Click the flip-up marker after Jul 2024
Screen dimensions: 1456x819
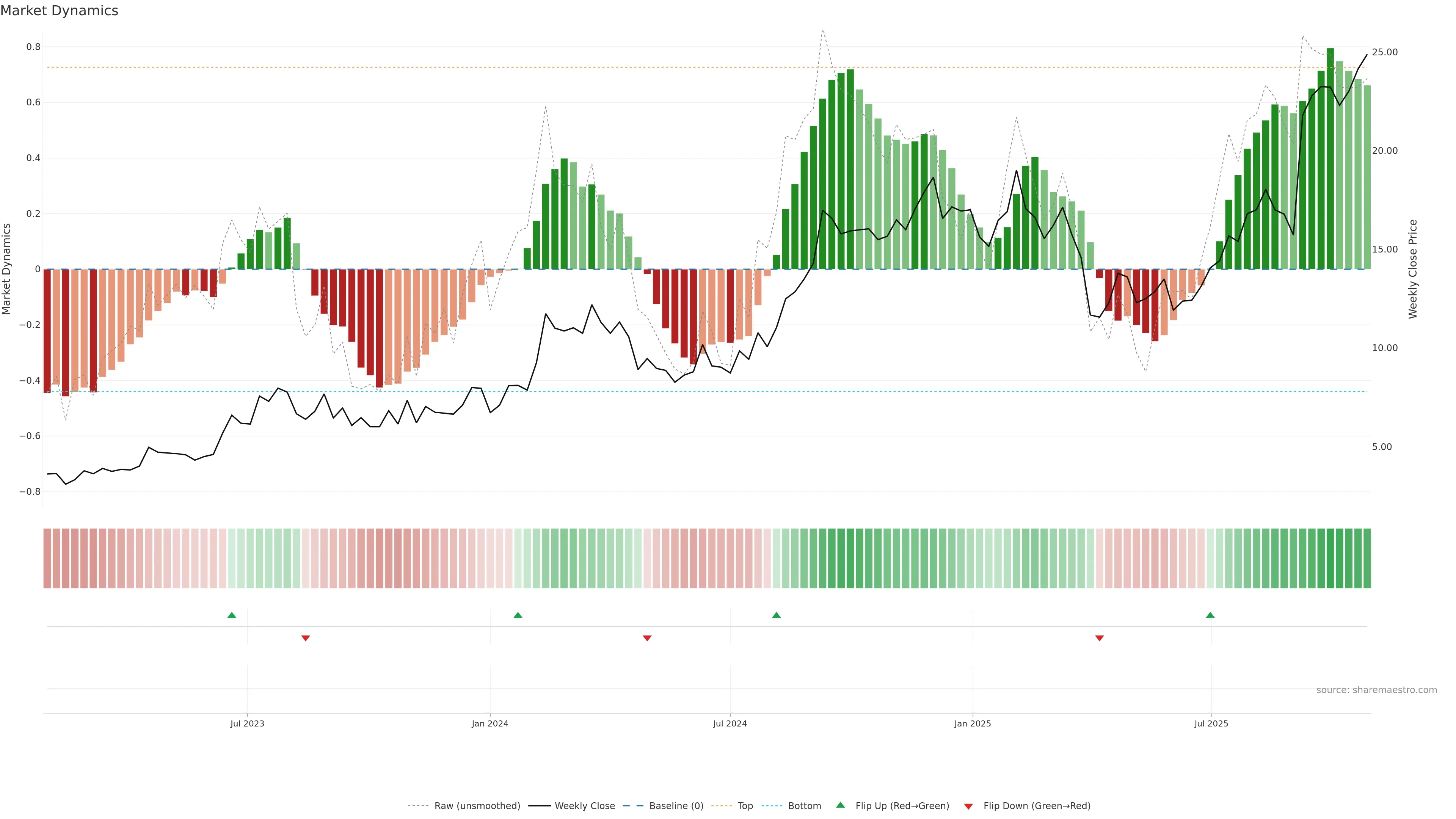776,615
